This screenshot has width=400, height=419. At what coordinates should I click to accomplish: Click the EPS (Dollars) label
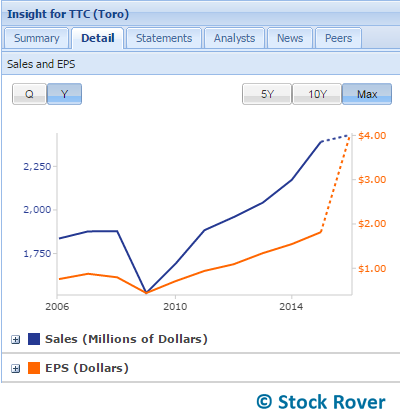(x=87, y=368)
